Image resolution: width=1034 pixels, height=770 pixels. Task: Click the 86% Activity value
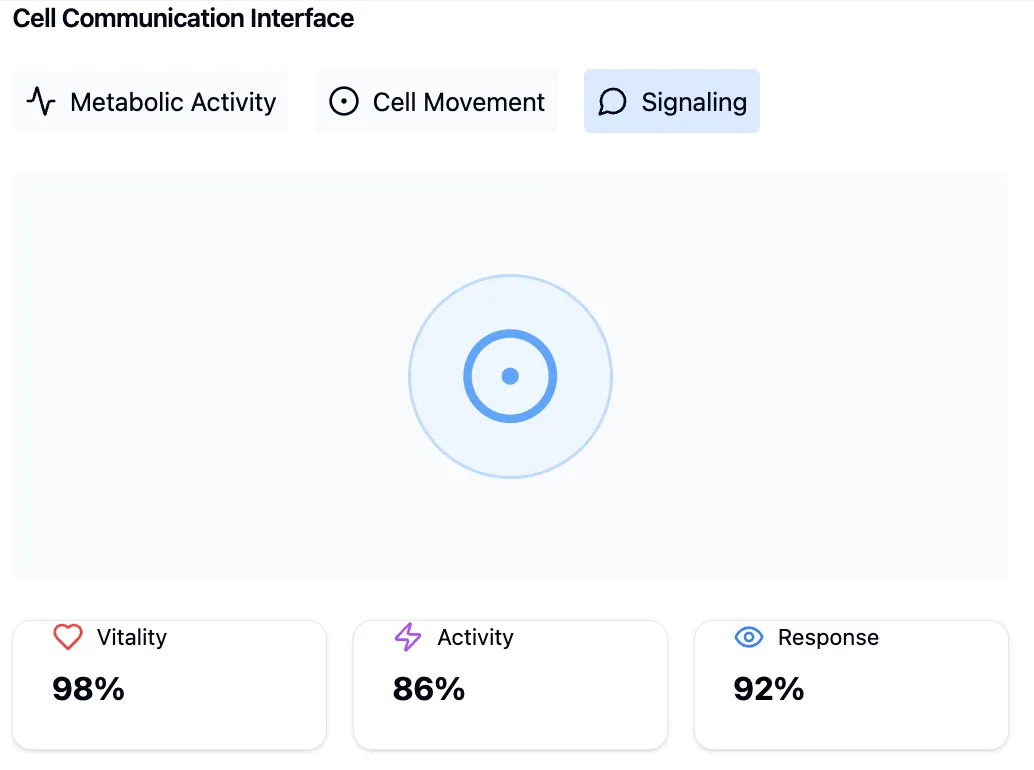tap(429, 689)
